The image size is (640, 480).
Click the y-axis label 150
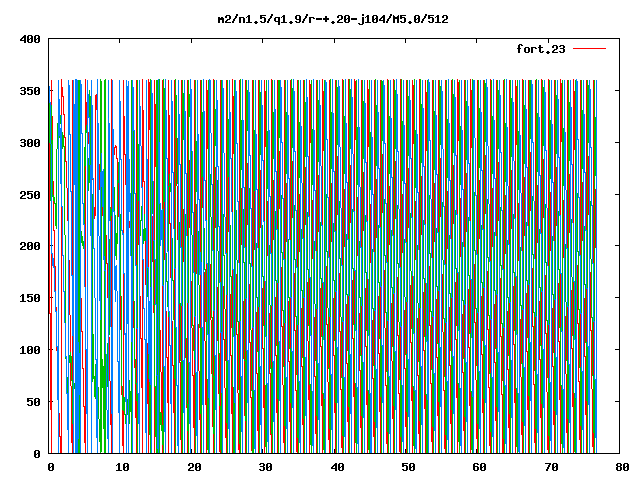(x=30, y=298)
